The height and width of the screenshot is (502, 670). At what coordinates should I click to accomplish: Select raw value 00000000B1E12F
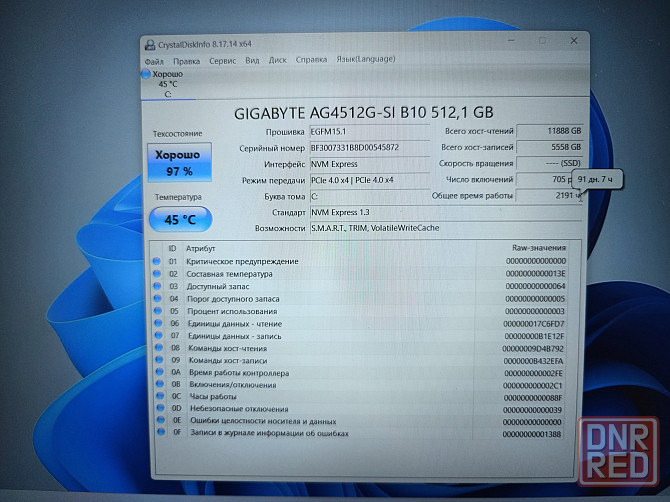(534, 336)
